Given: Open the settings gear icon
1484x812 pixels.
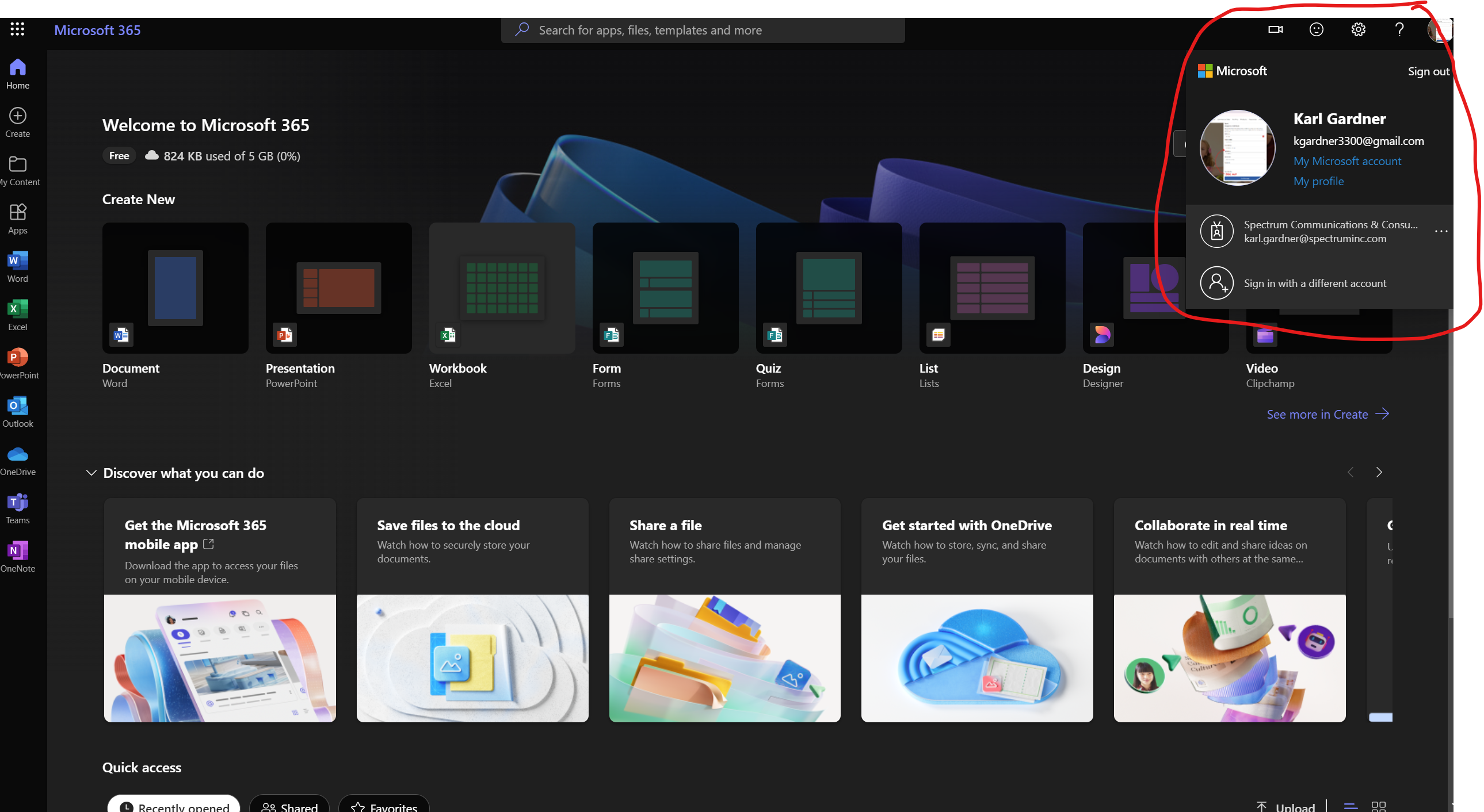Looking at the screenshot, I should click(x=1358, y=29).
